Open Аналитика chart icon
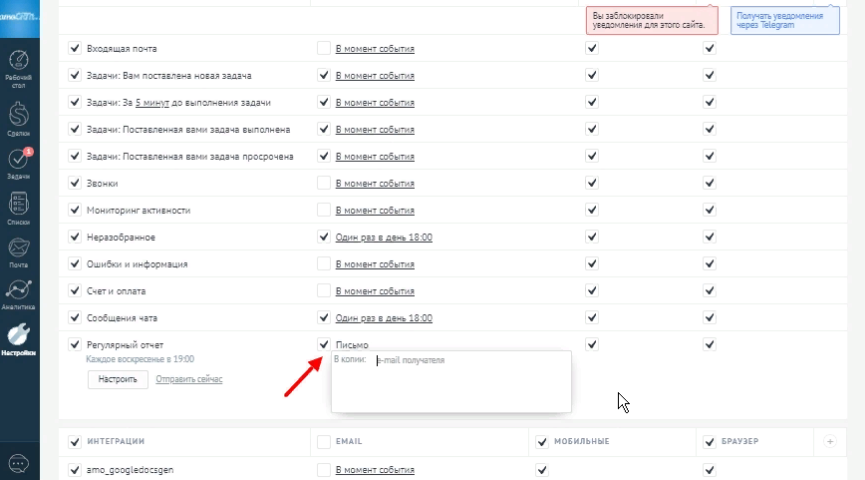Viewport: 865px width, 480px height. pos(18,294)
